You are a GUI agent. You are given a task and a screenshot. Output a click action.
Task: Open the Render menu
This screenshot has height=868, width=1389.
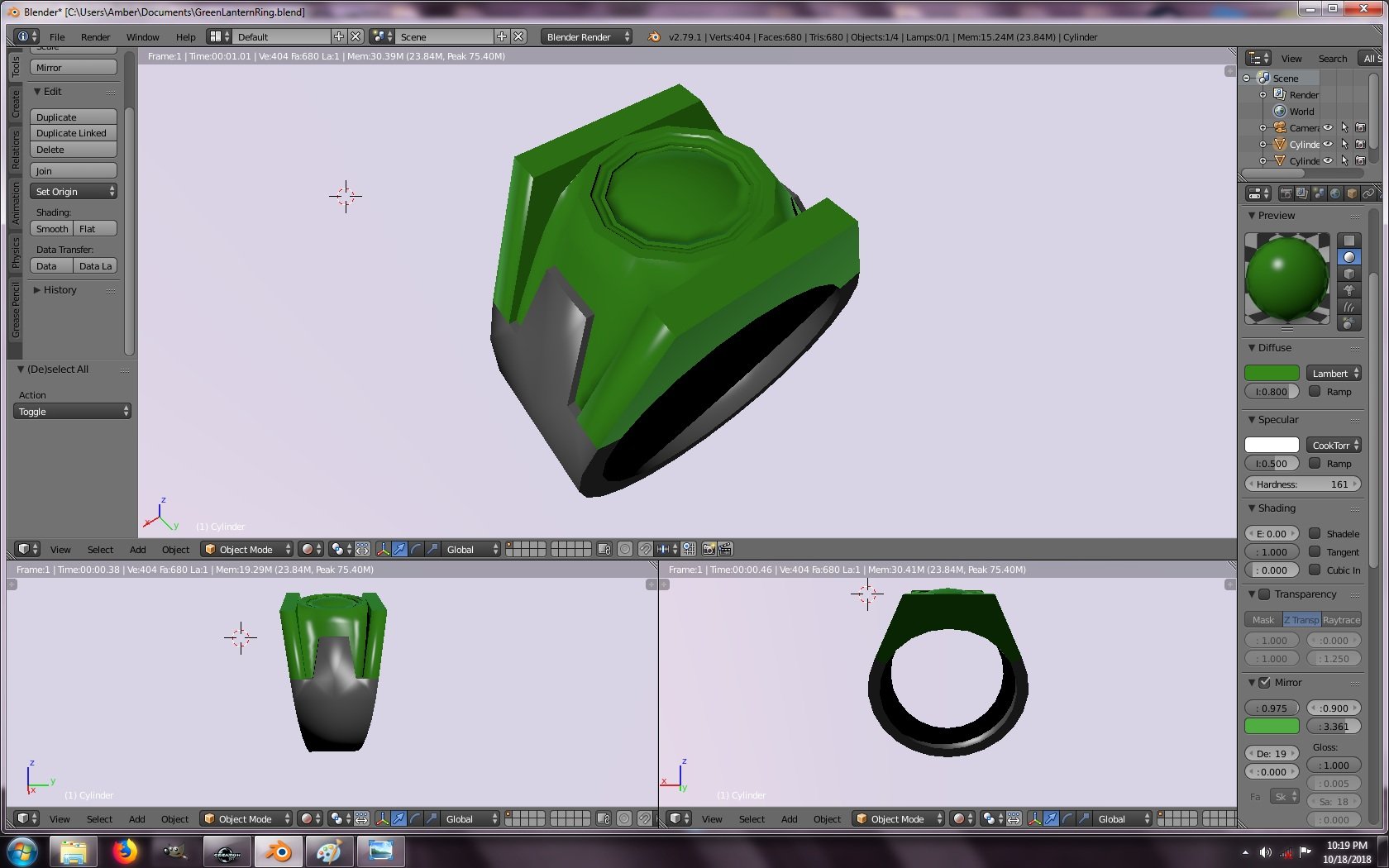pyautogui.click(x=95, y=37)
